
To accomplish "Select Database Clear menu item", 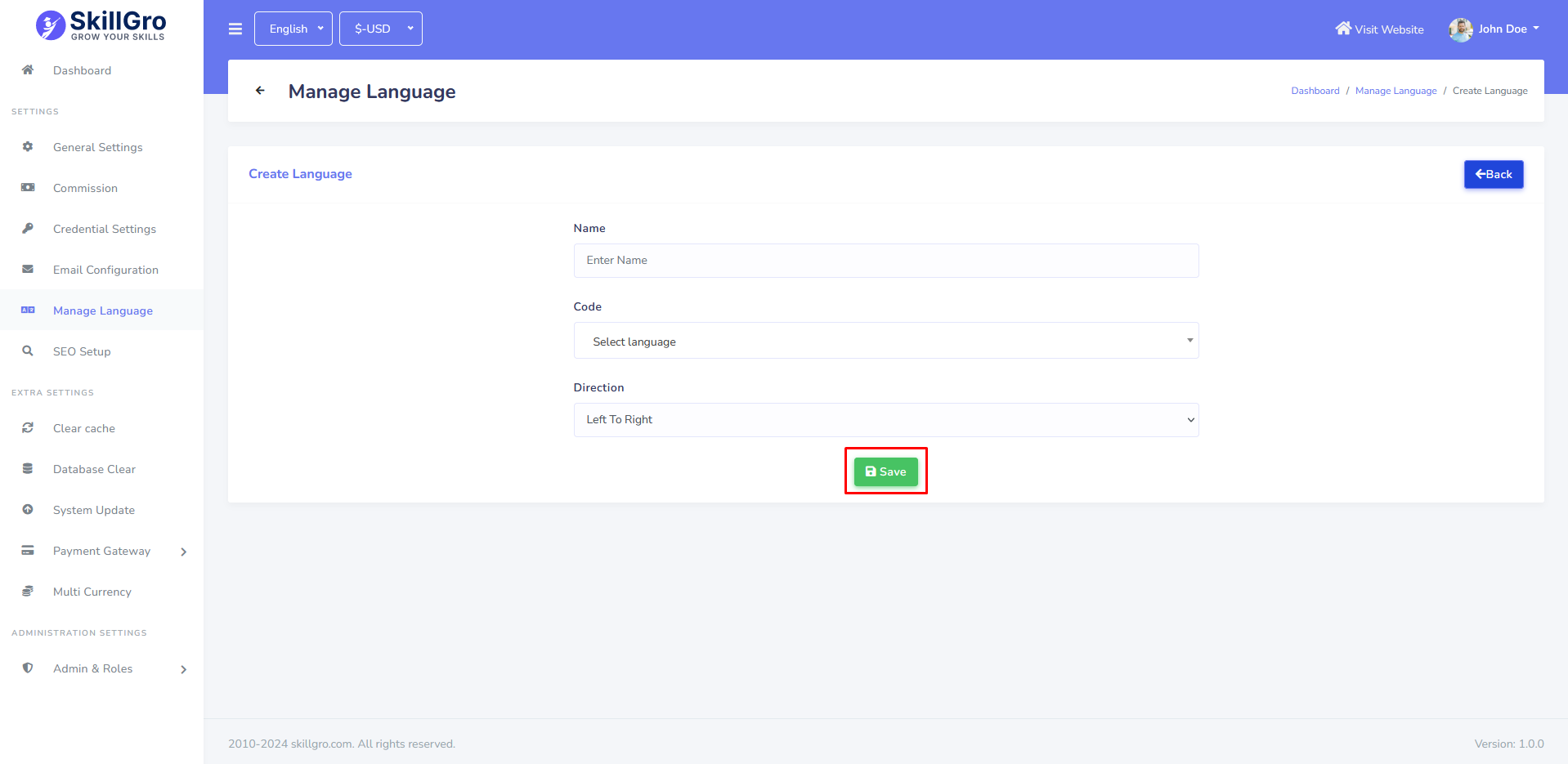I will (x=101, y=469).
